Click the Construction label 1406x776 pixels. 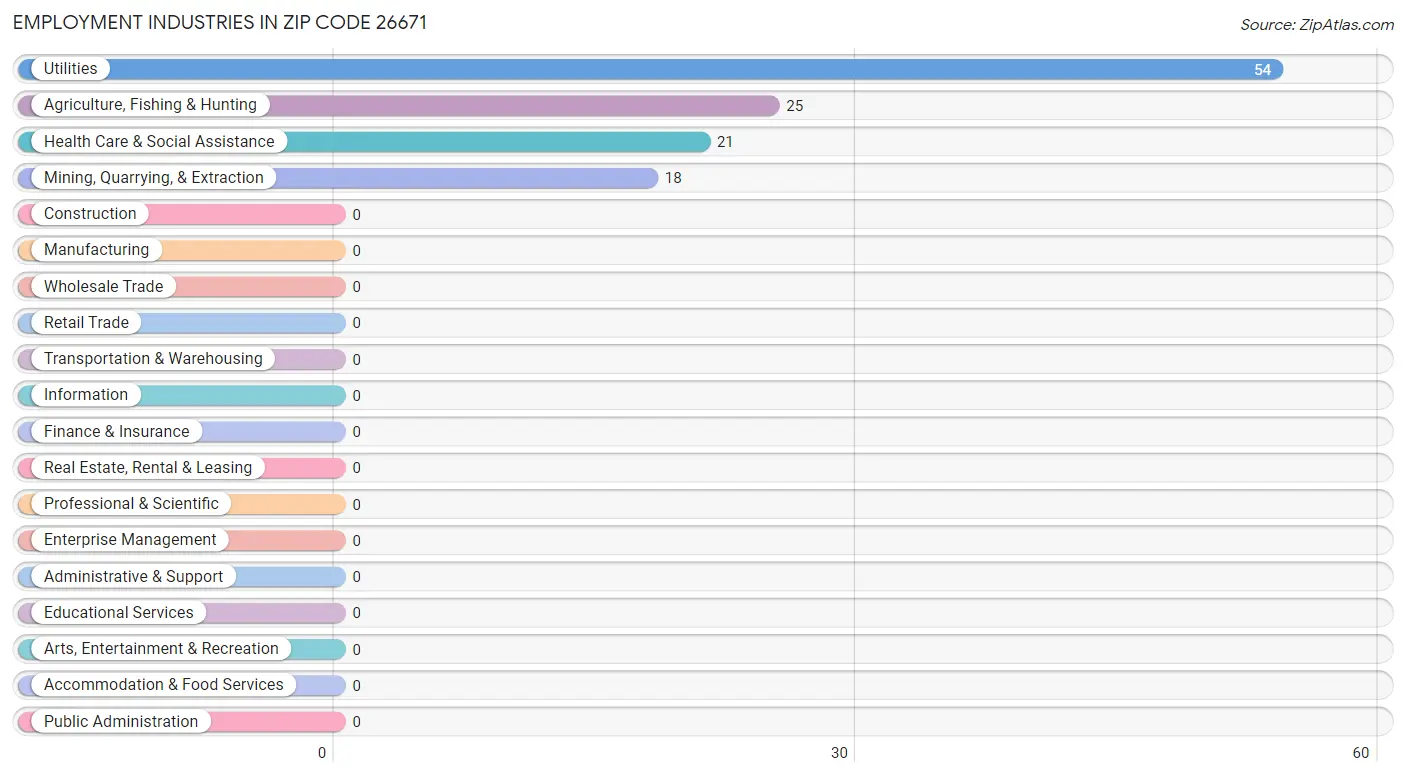90,214
